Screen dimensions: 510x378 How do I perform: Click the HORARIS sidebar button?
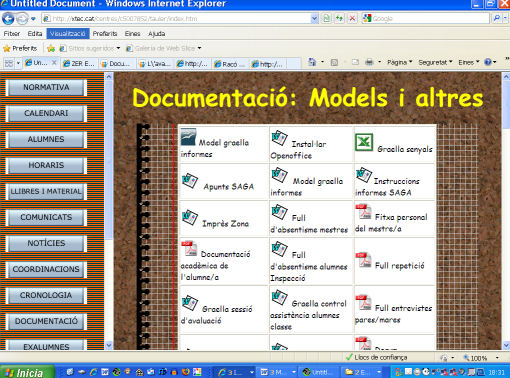coord(46,165)
